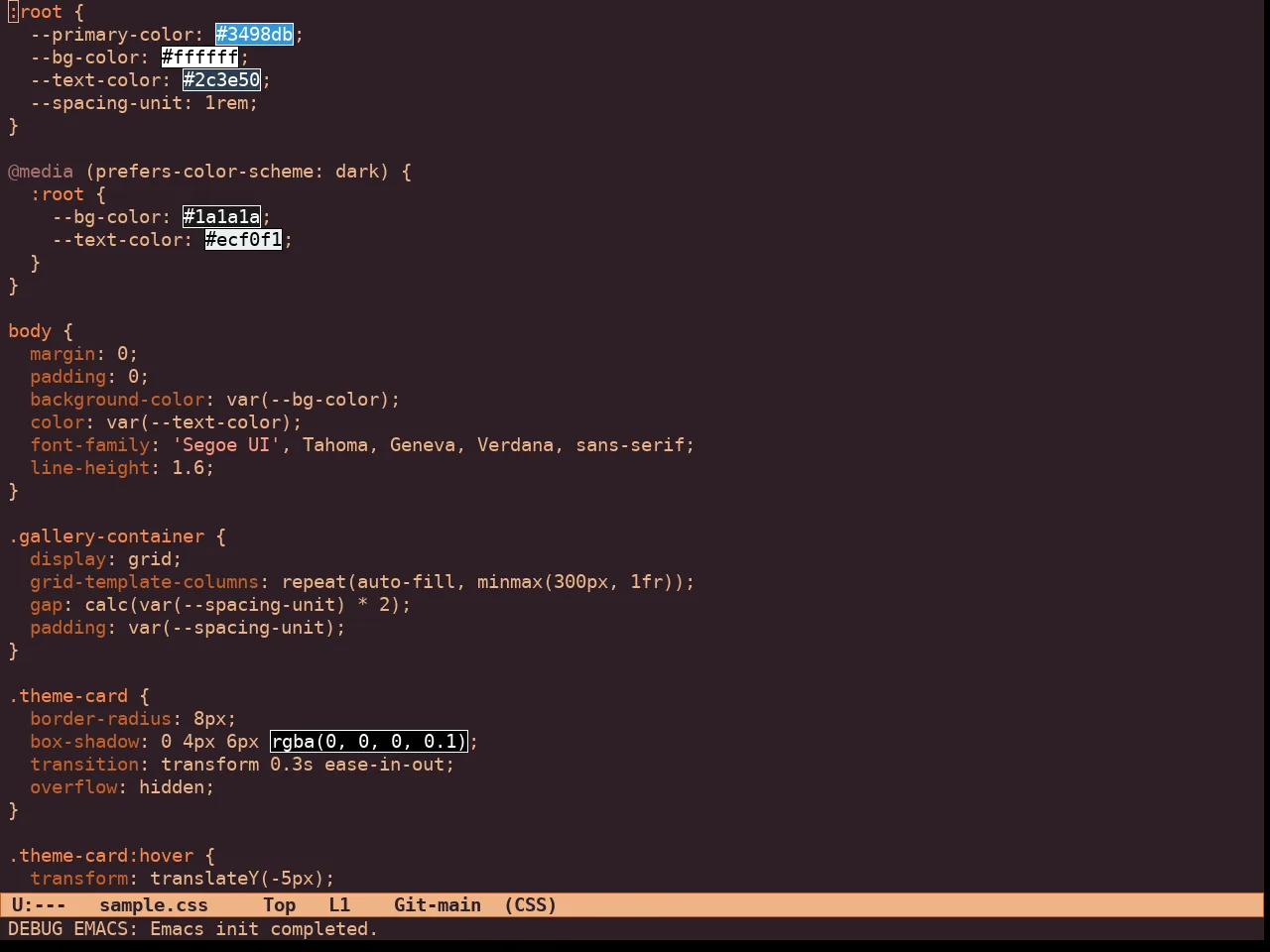Place cursor on '--spacing-unit: 1rem;' line
1270x952 pixels.
click(144, 102)
